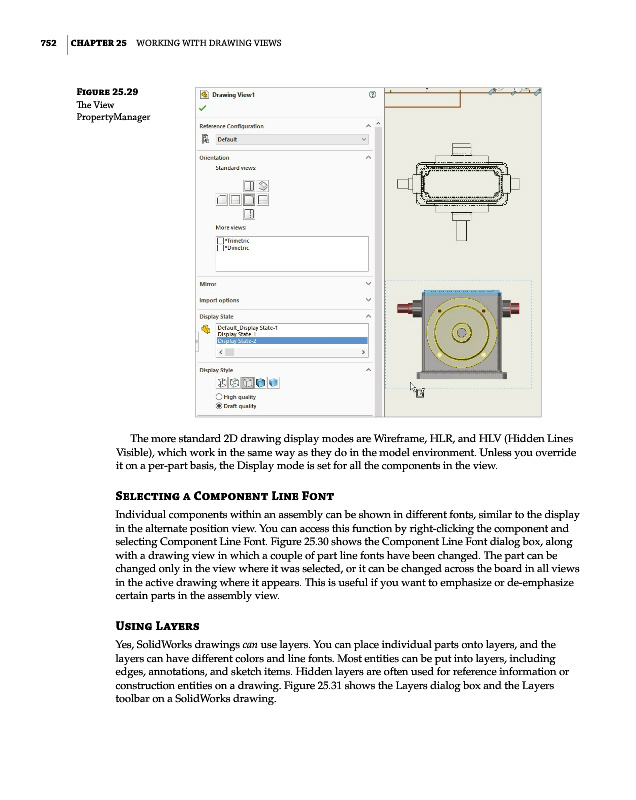
Task: Expand the Import options section
Action: 368,300
